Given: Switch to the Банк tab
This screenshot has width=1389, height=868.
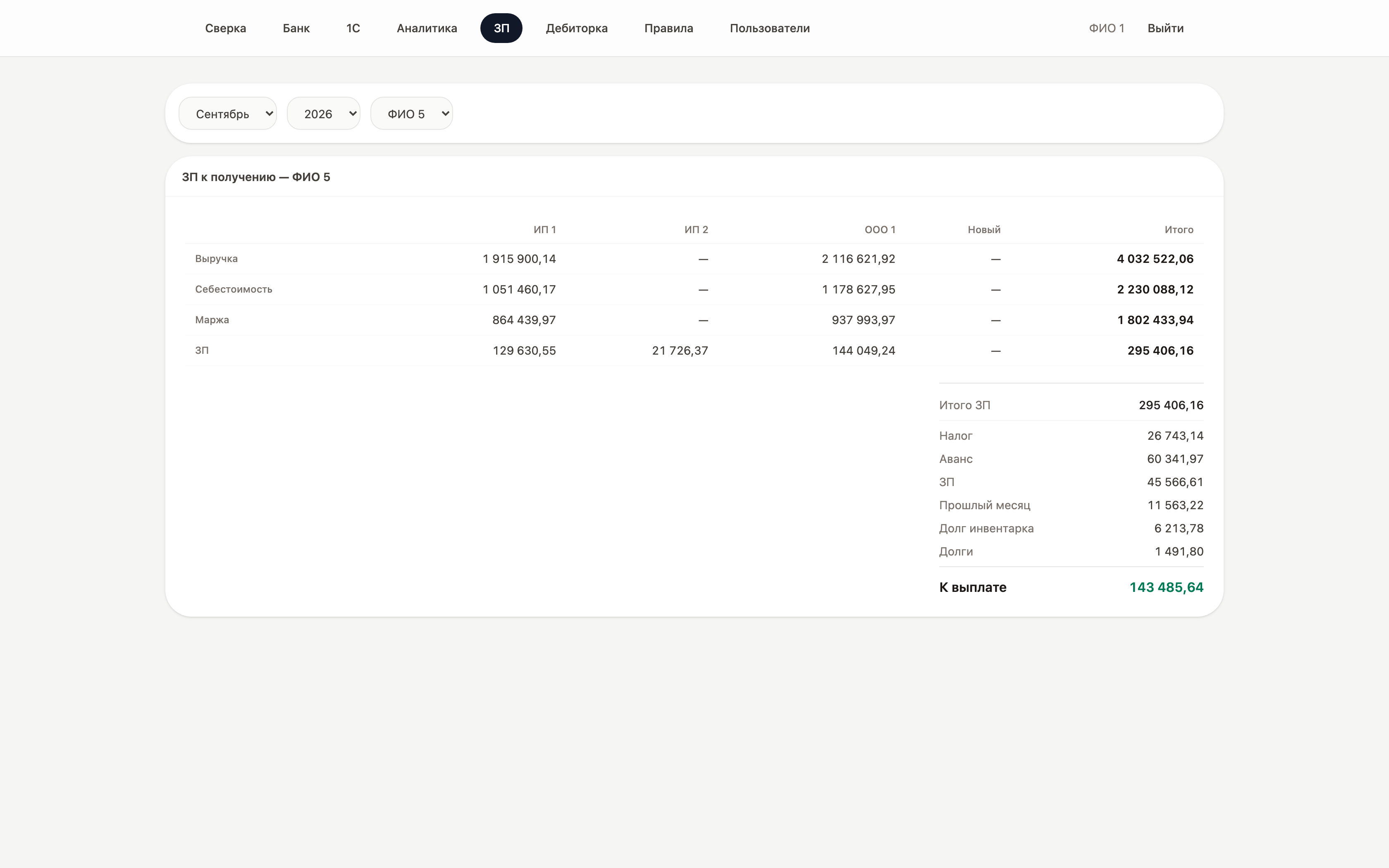Looking at the screenshot, I should coord(296,28).
